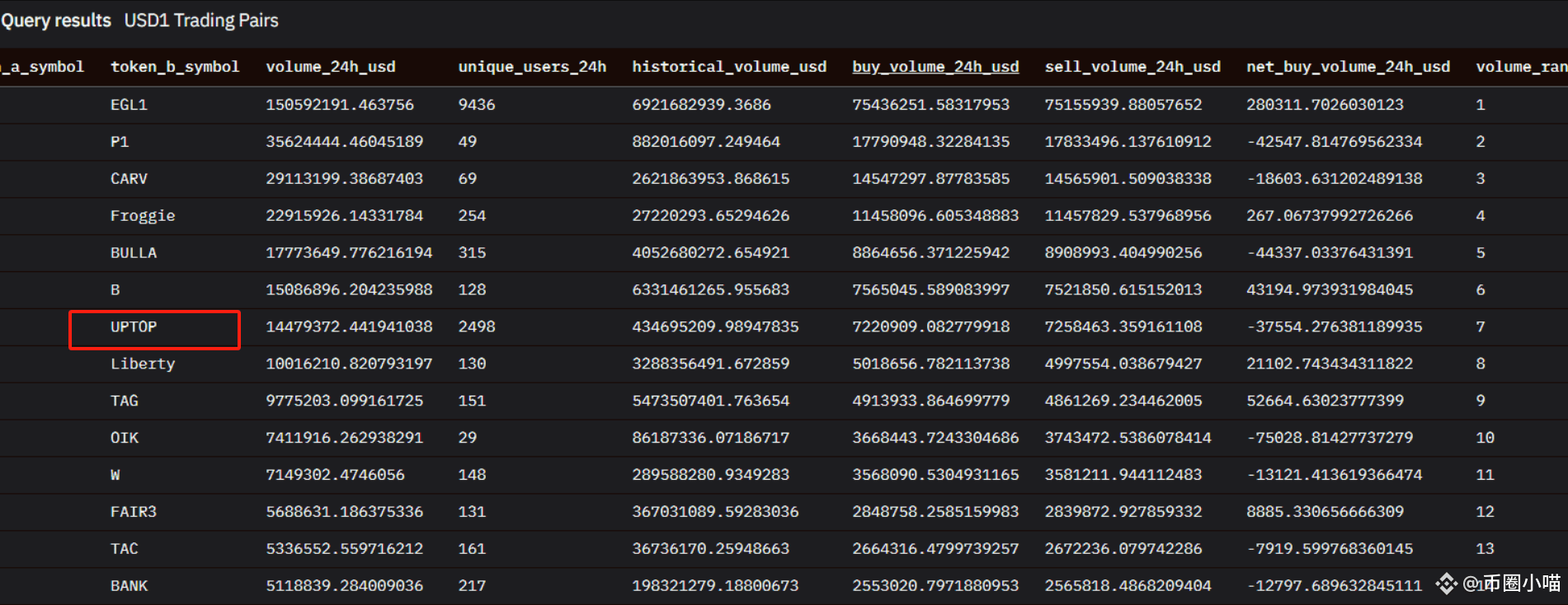The width and height of the screenshot is (1568, 605).
Task: Select the P1 token cell
Action: (120, 142)
